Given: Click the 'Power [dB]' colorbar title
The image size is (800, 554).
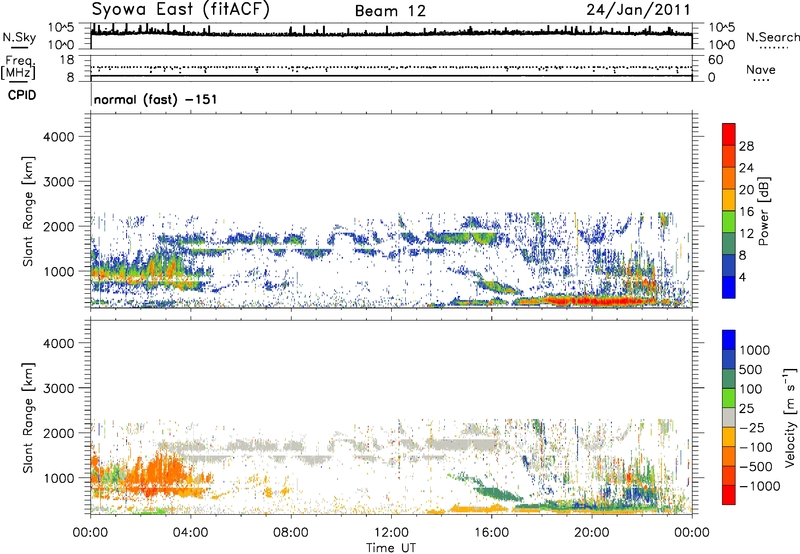Looking at the screenshot, I should point(763,211).
